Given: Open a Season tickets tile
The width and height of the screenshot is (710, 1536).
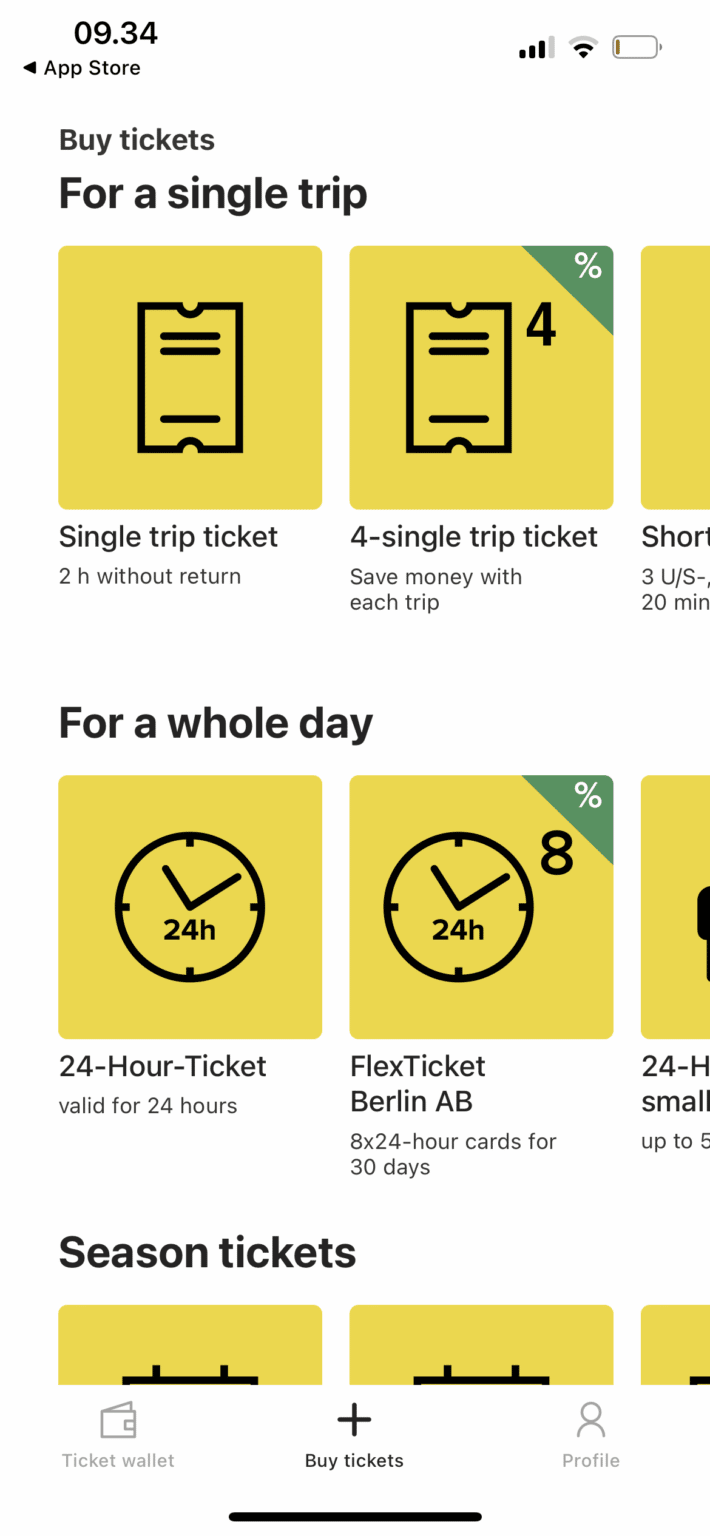Looking at the screenshot, I should pos(189,1345).
